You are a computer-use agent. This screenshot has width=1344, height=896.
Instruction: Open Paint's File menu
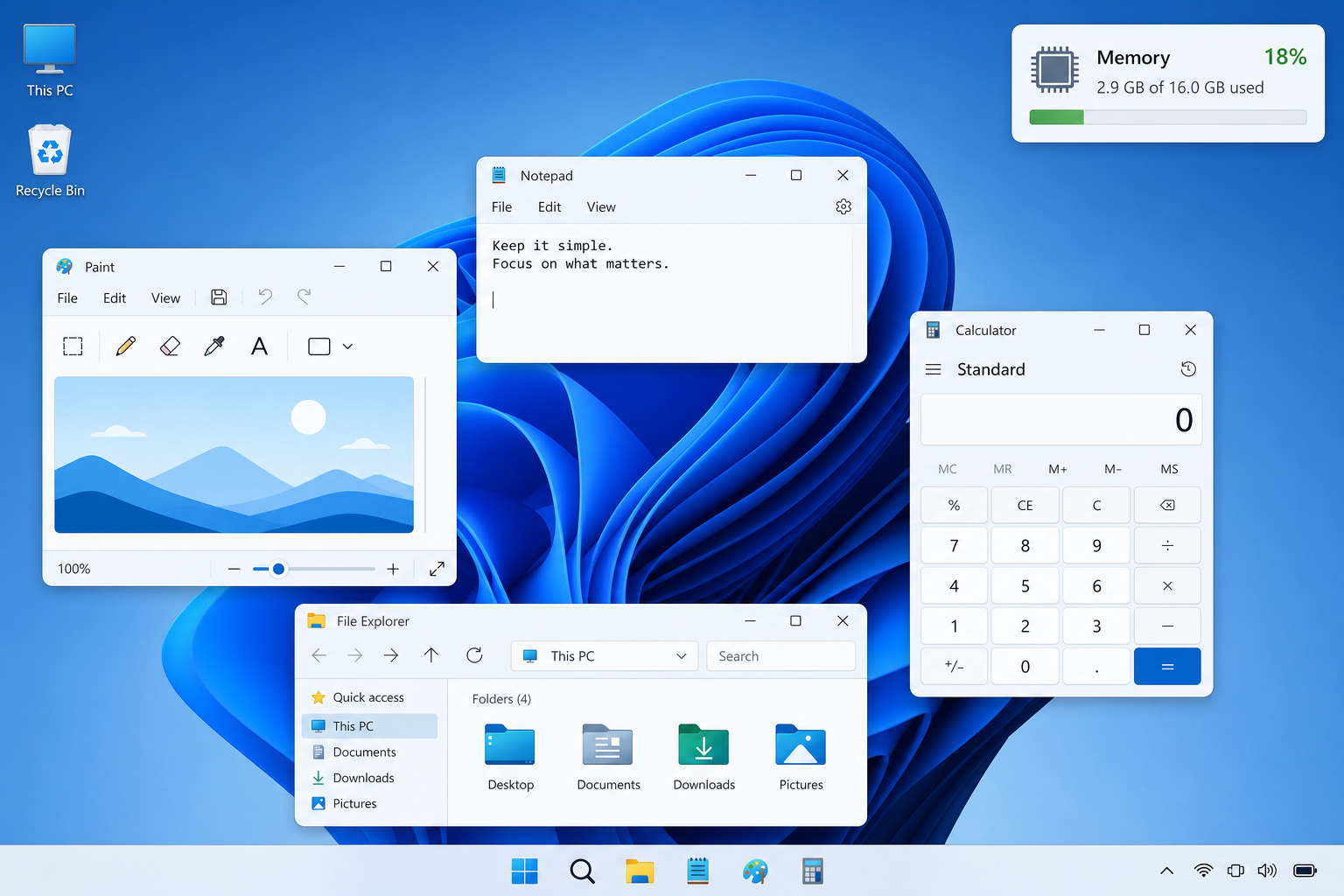tap(67, 298)
